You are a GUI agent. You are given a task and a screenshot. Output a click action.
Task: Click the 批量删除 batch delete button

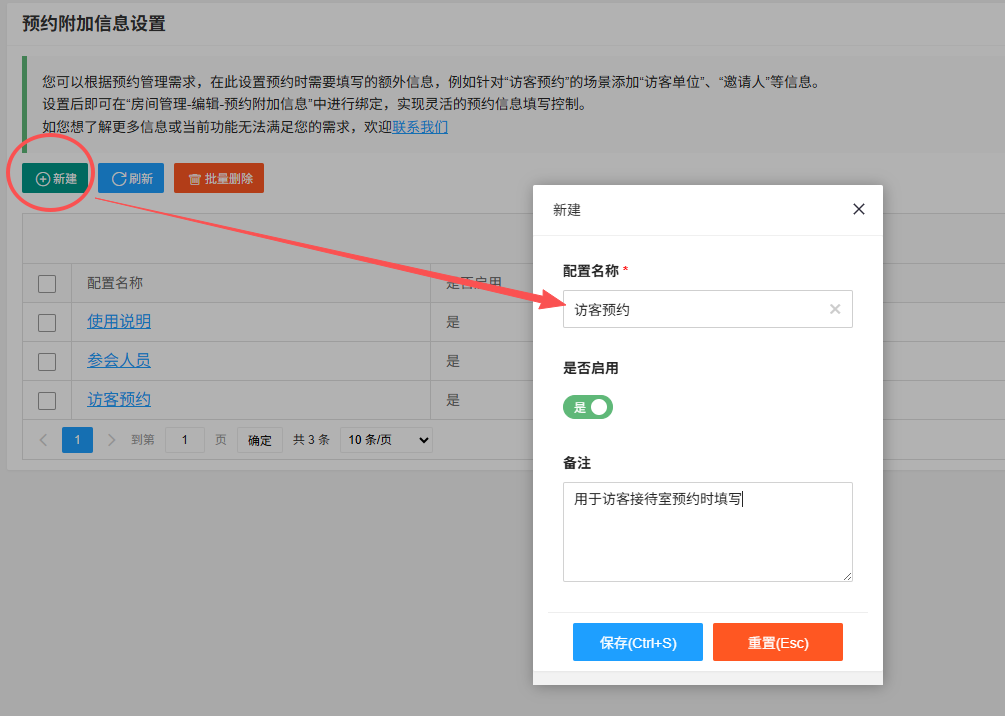[219, 179]
